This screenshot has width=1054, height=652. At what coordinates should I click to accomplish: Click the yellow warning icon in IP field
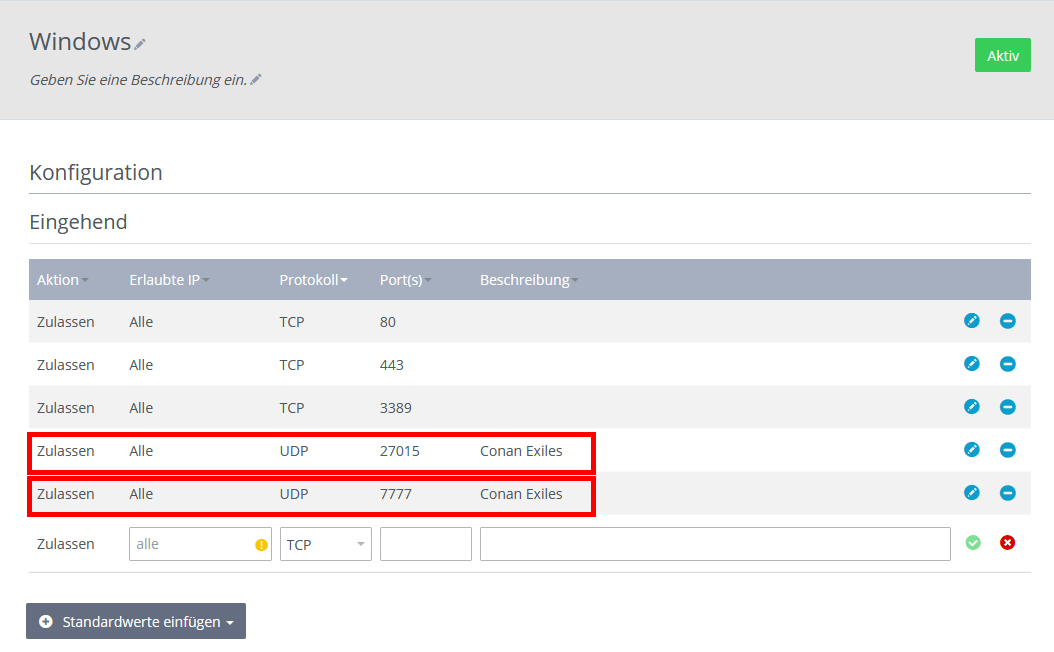(x=261, y=545)
